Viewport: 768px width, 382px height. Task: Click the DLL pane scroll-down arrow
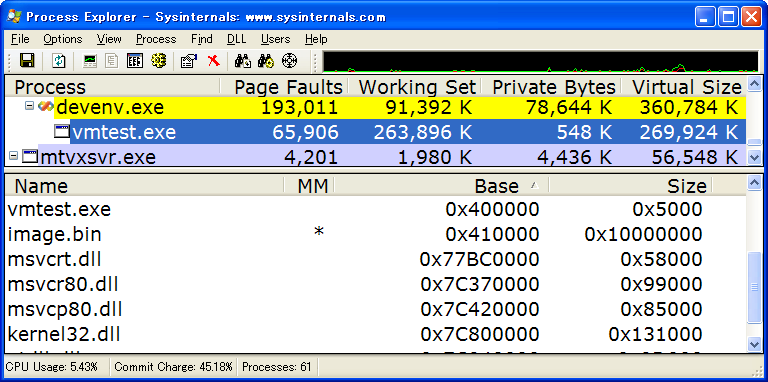coord(755,344)
